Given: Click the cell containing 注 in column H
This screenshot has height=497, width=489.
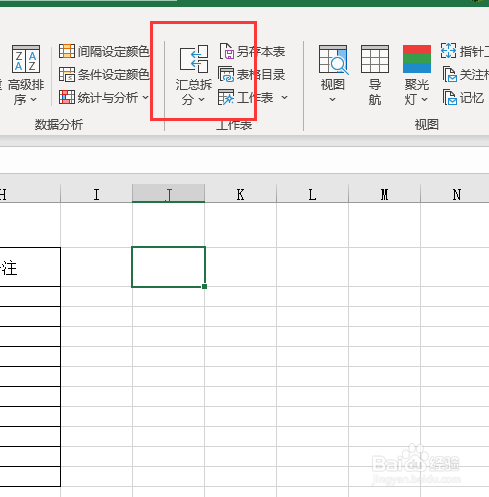Looking at the screenshot, I should [x=30, y=267].
